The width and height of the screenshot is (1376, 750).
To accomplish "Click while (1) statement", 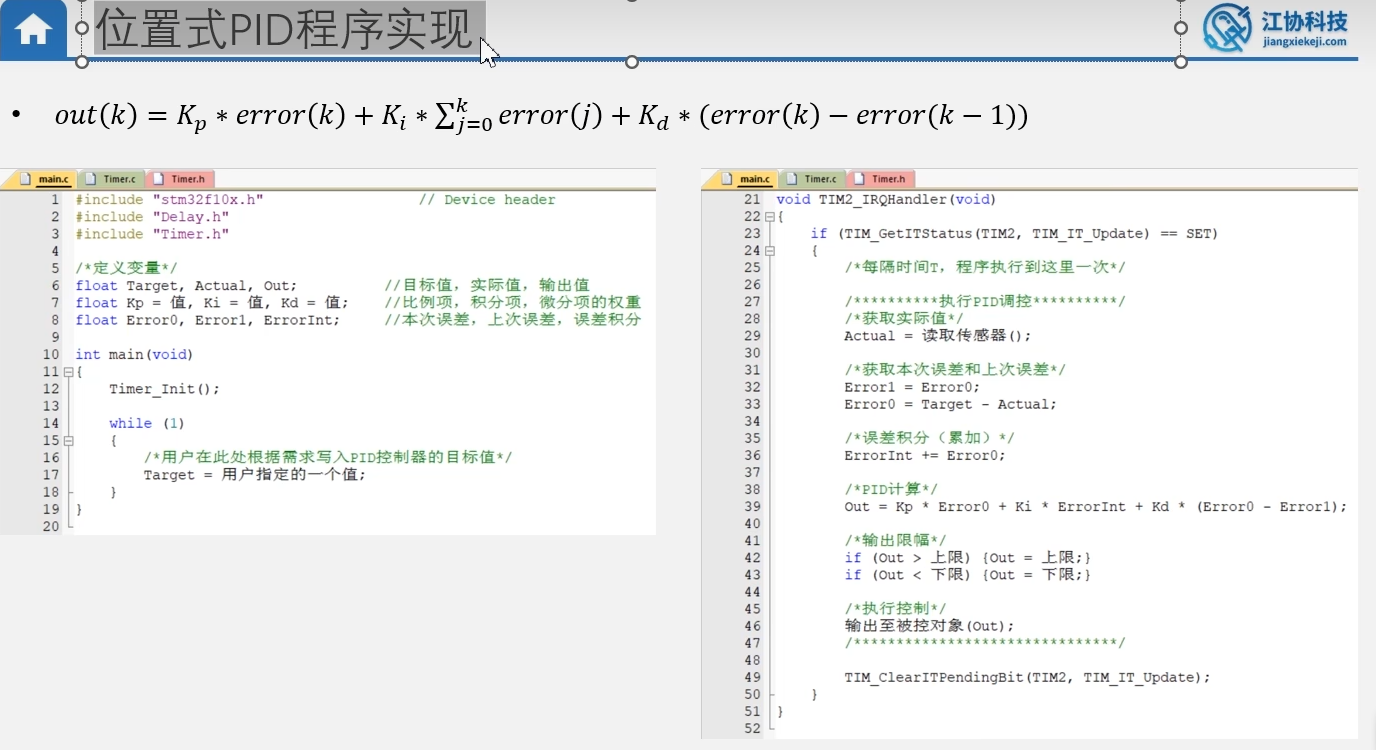I will [x=147, y=423].
